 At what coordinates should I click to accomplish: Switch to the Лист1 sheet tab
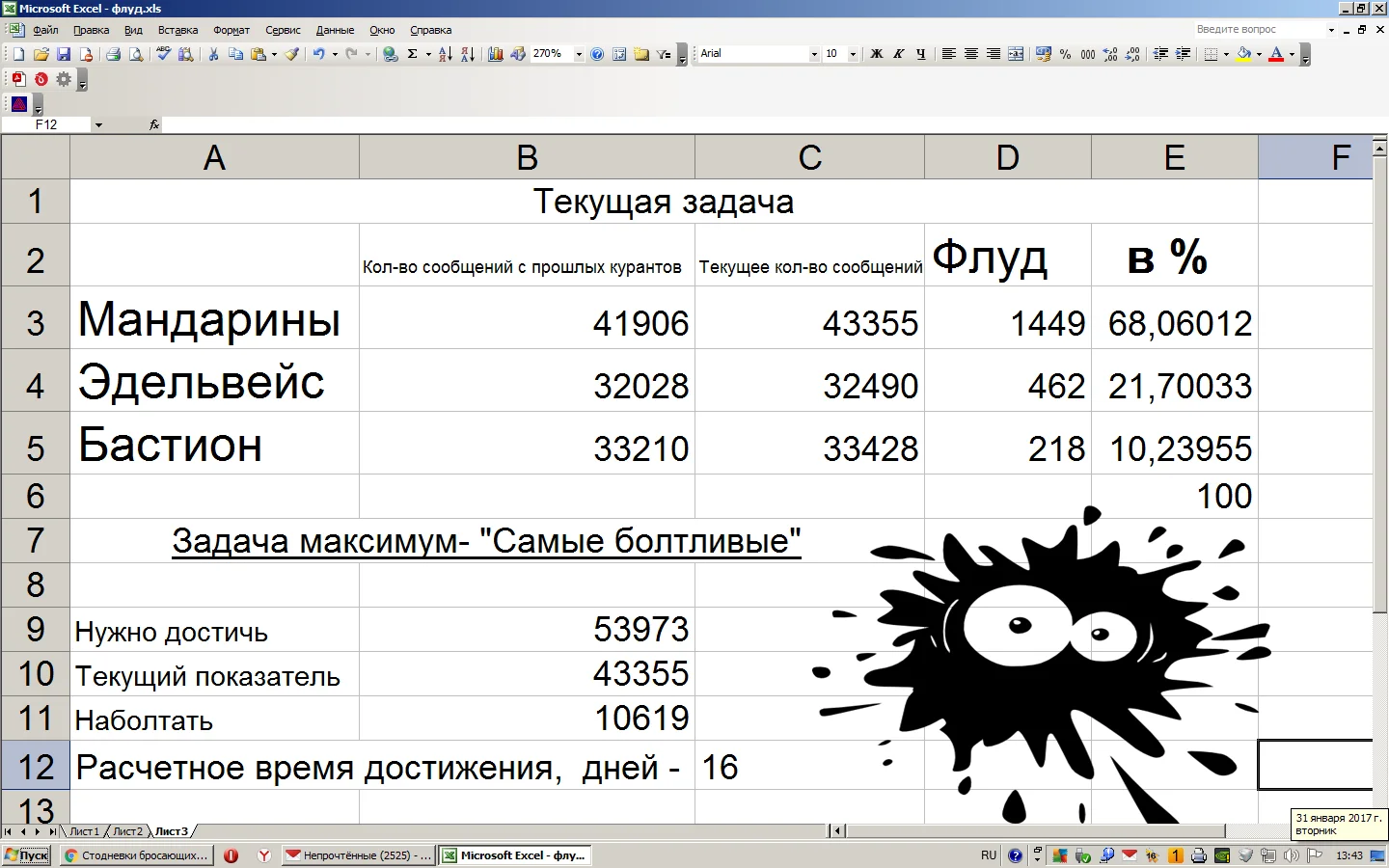coord(84,831)
